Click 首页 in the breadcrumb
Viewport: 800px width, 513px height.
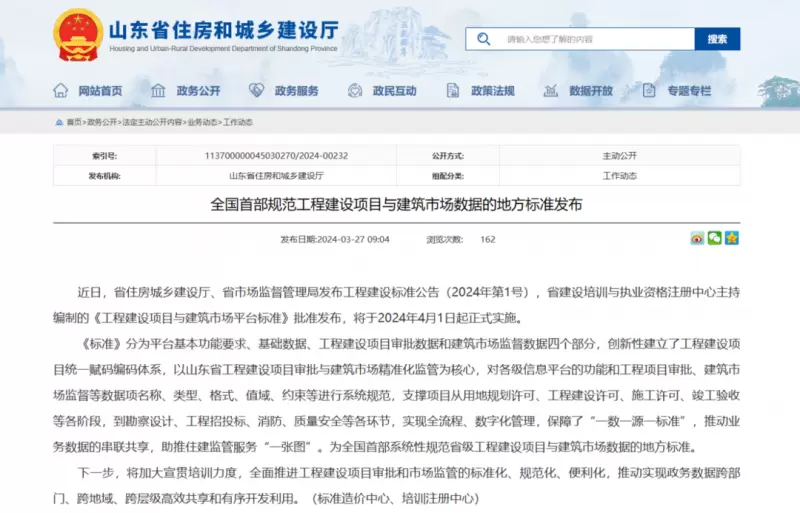(x=74, y=122)
